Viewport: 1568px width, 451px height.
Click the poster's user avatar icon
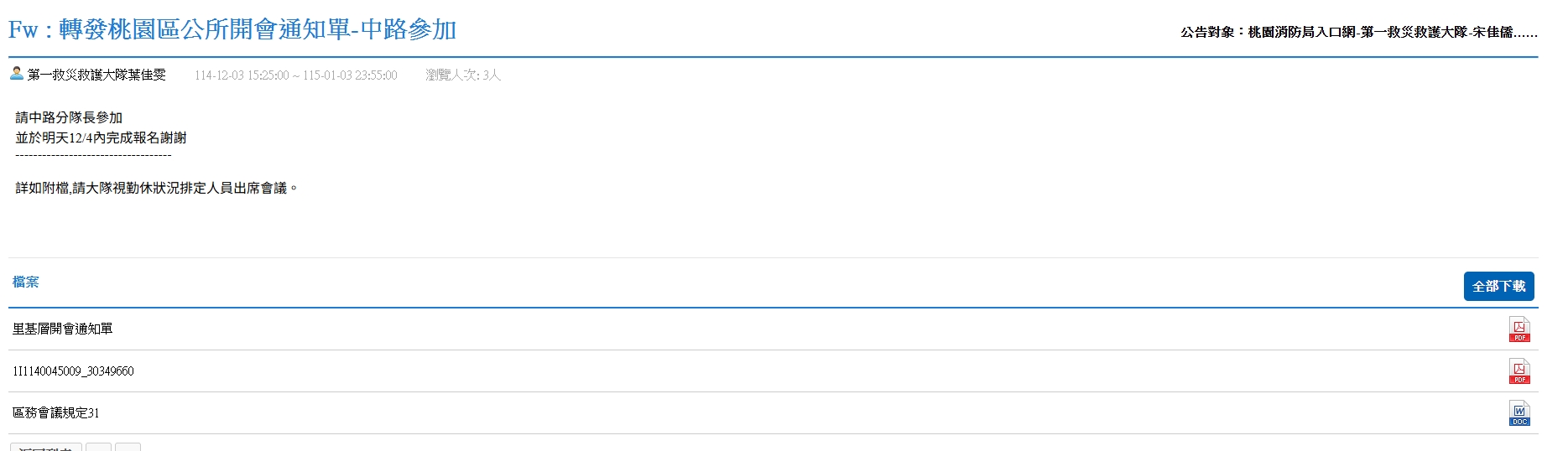tap(17, 74)
